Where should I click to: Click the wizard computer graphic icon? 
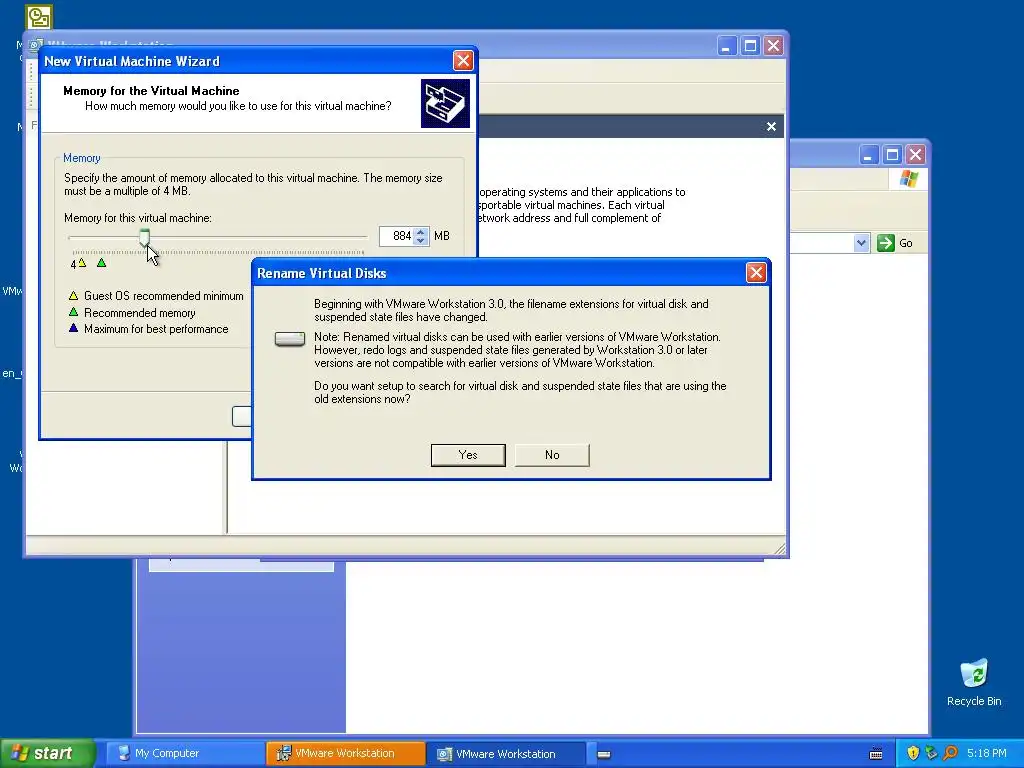(445, 103)
